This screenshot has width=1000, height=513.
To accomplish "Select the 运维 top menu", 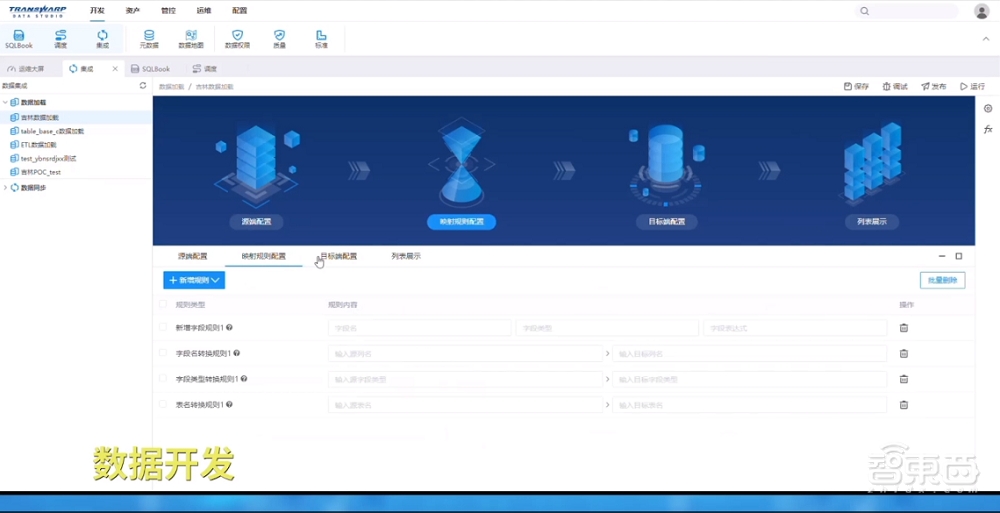I will click(204, 11).
